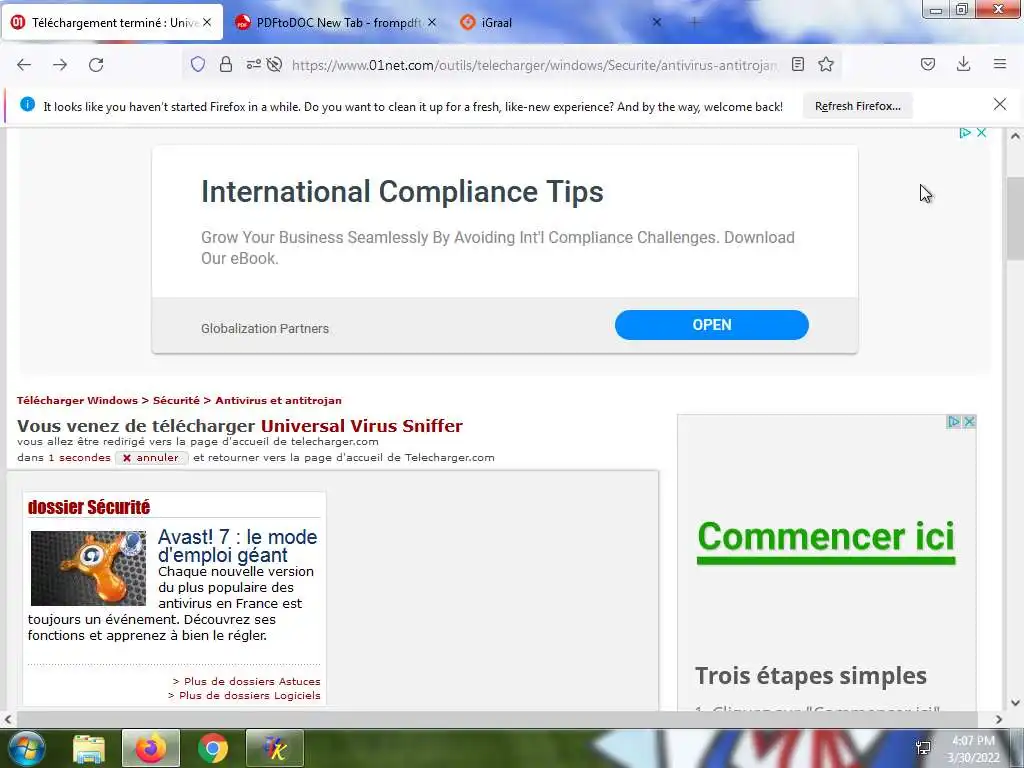Open the Windows Start menu
Image resolution: width=1024 pixels, height=768 pixels.
coord(26,748)
